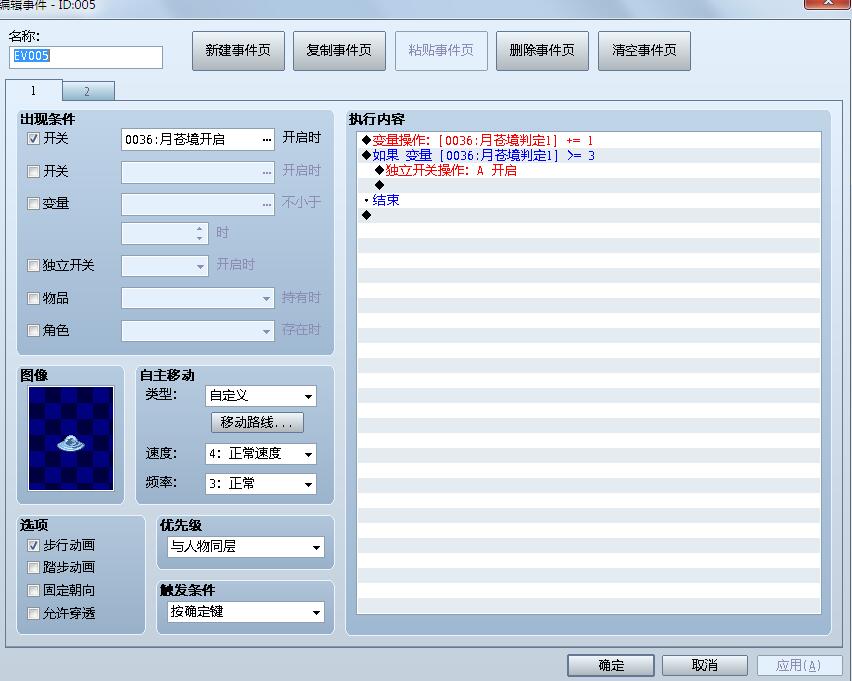This screenshot has height=681, width=852.
Task: Click the 移动路线... button
Action: [x=257, y=422]
